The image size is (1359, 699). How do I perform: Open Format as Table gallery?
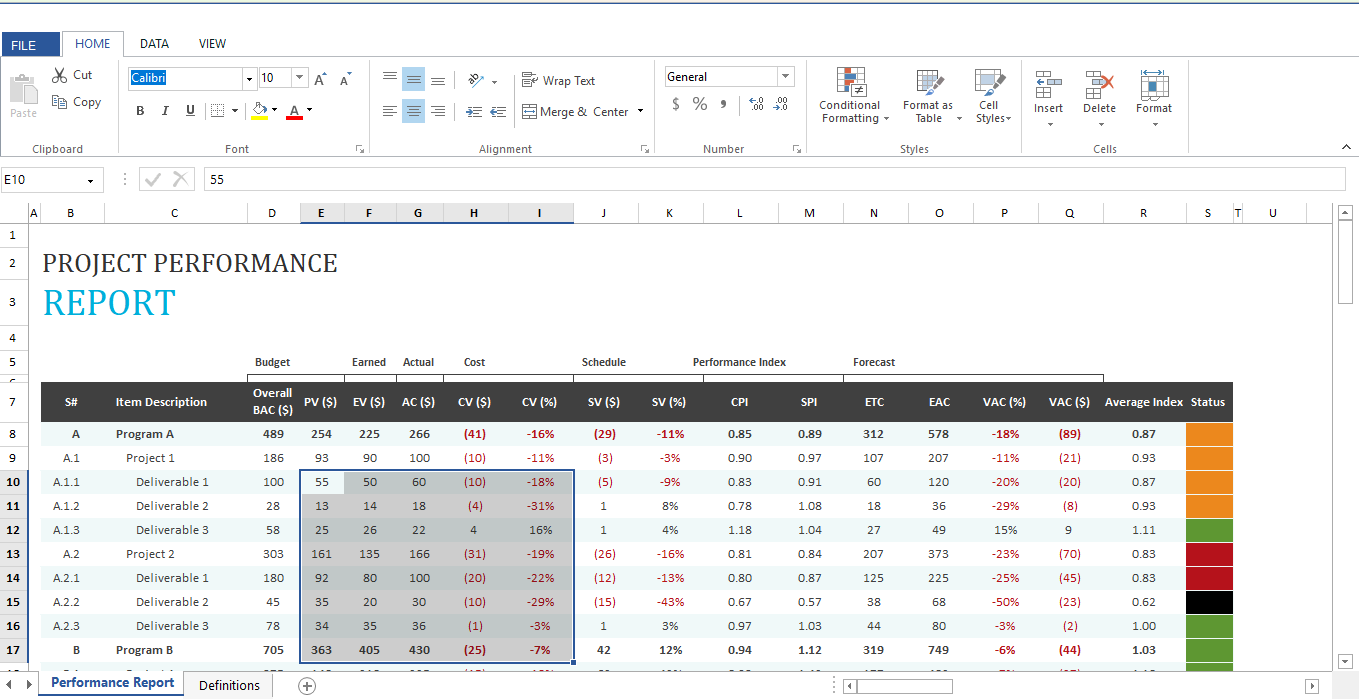pos(930,96)
